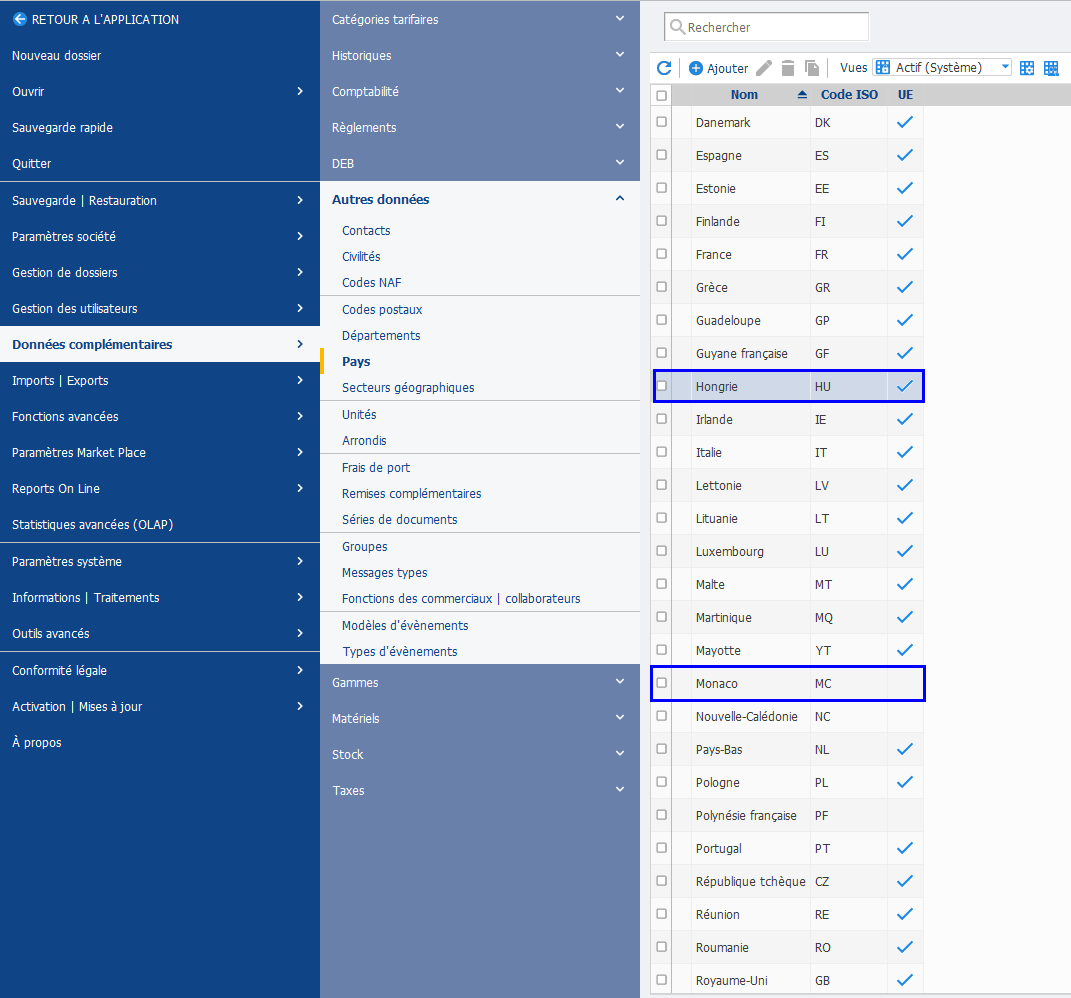
Task: Tick the checkbox for France row
Action: pyautogui.click(x=661, y=253)
